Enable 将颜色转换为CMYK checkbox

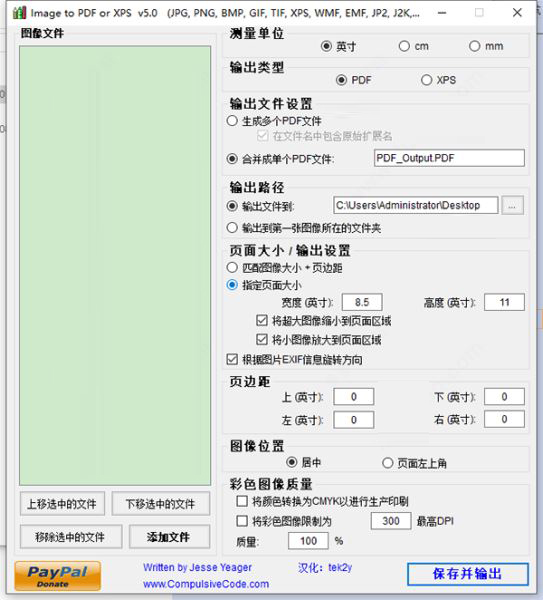click(242, 501)
